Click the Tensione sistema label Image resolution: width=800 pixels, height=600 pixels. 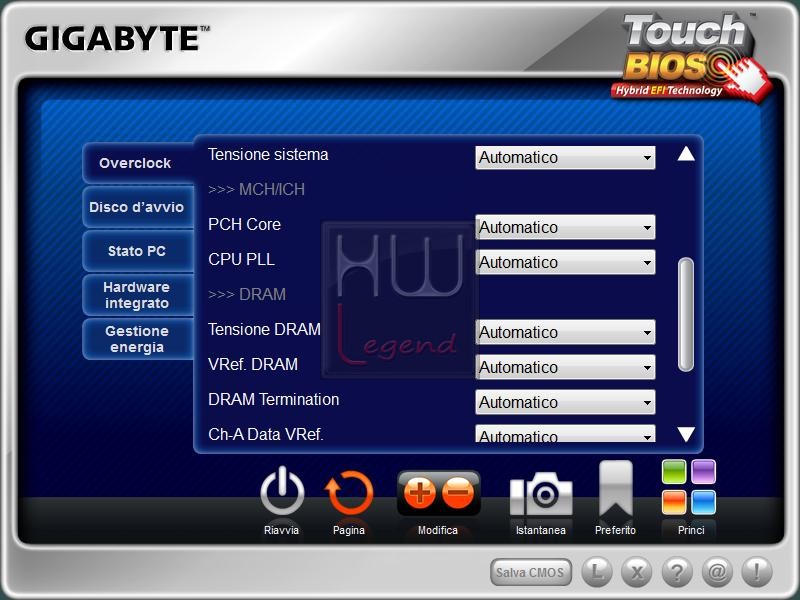tap(268, 155)
